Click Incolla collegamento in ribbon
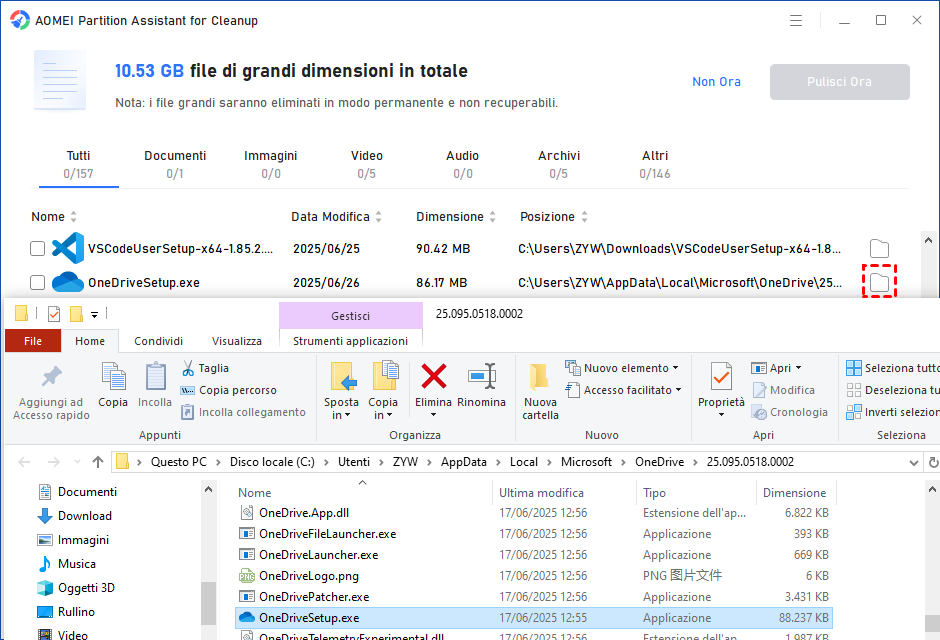The image size is (940, 640). [243, 412]
